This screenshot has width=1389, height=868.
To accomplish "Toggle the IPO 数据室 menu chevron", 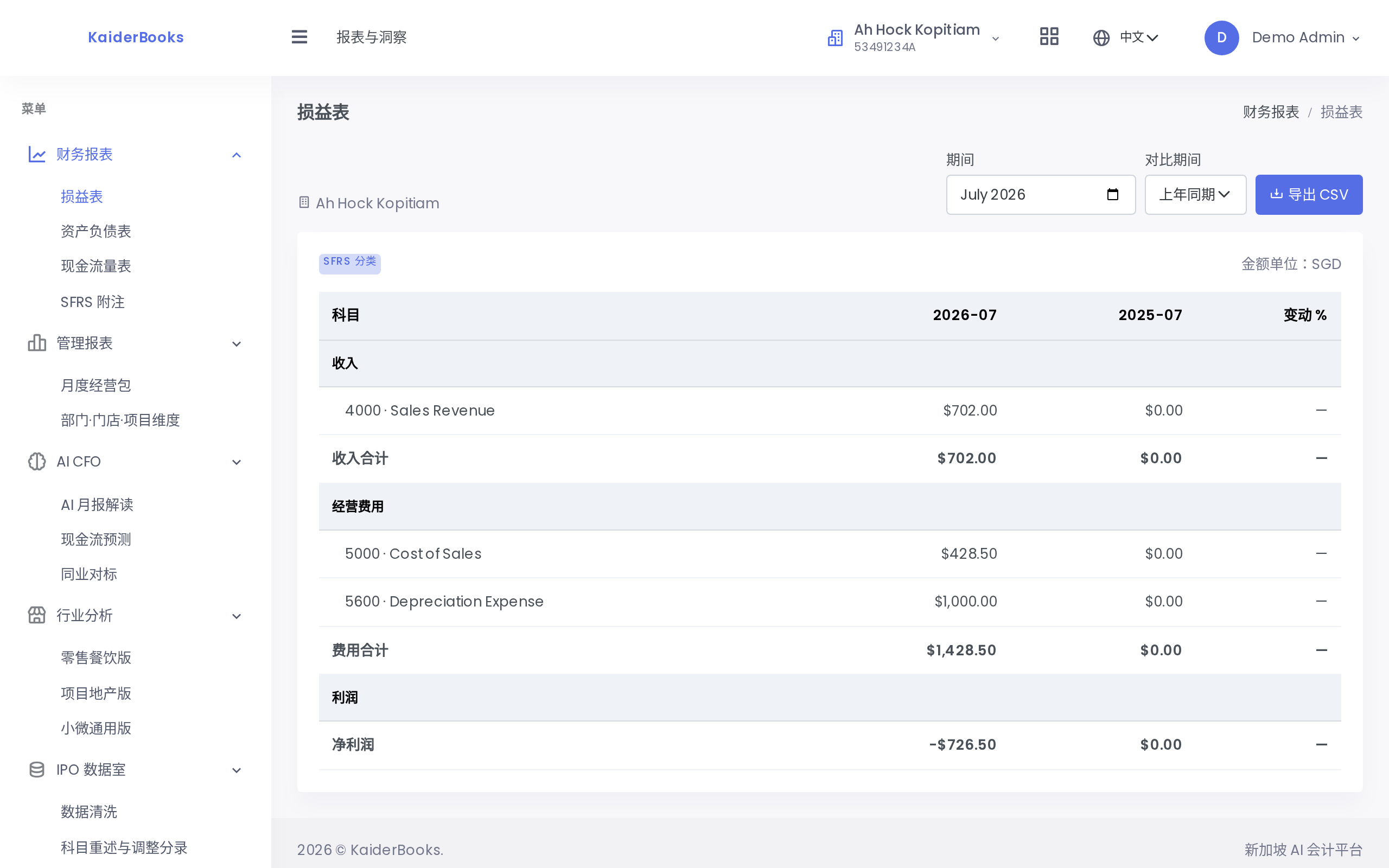I will 237,770.
